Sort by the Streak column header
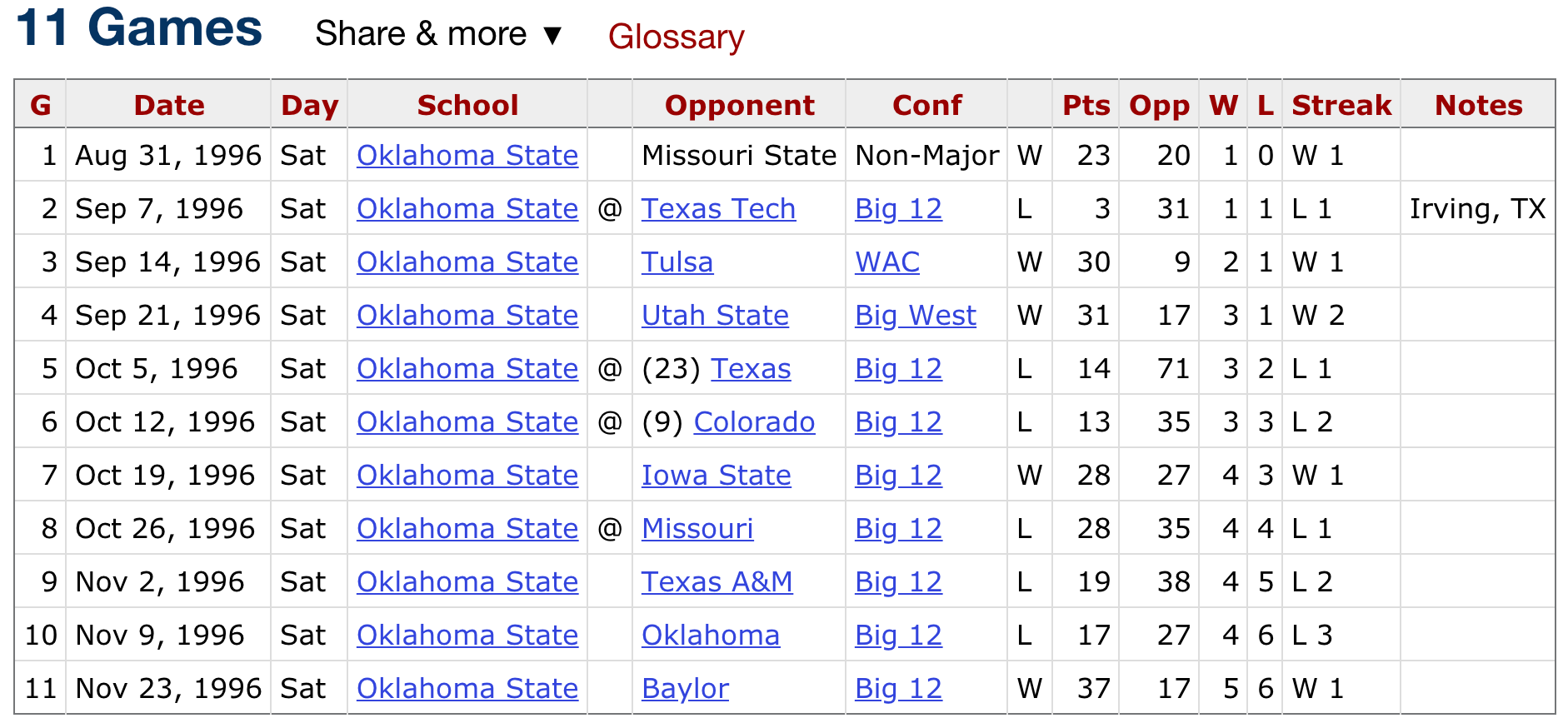The width and height of the screenshot is (1568, 728). coord(1341,105)
